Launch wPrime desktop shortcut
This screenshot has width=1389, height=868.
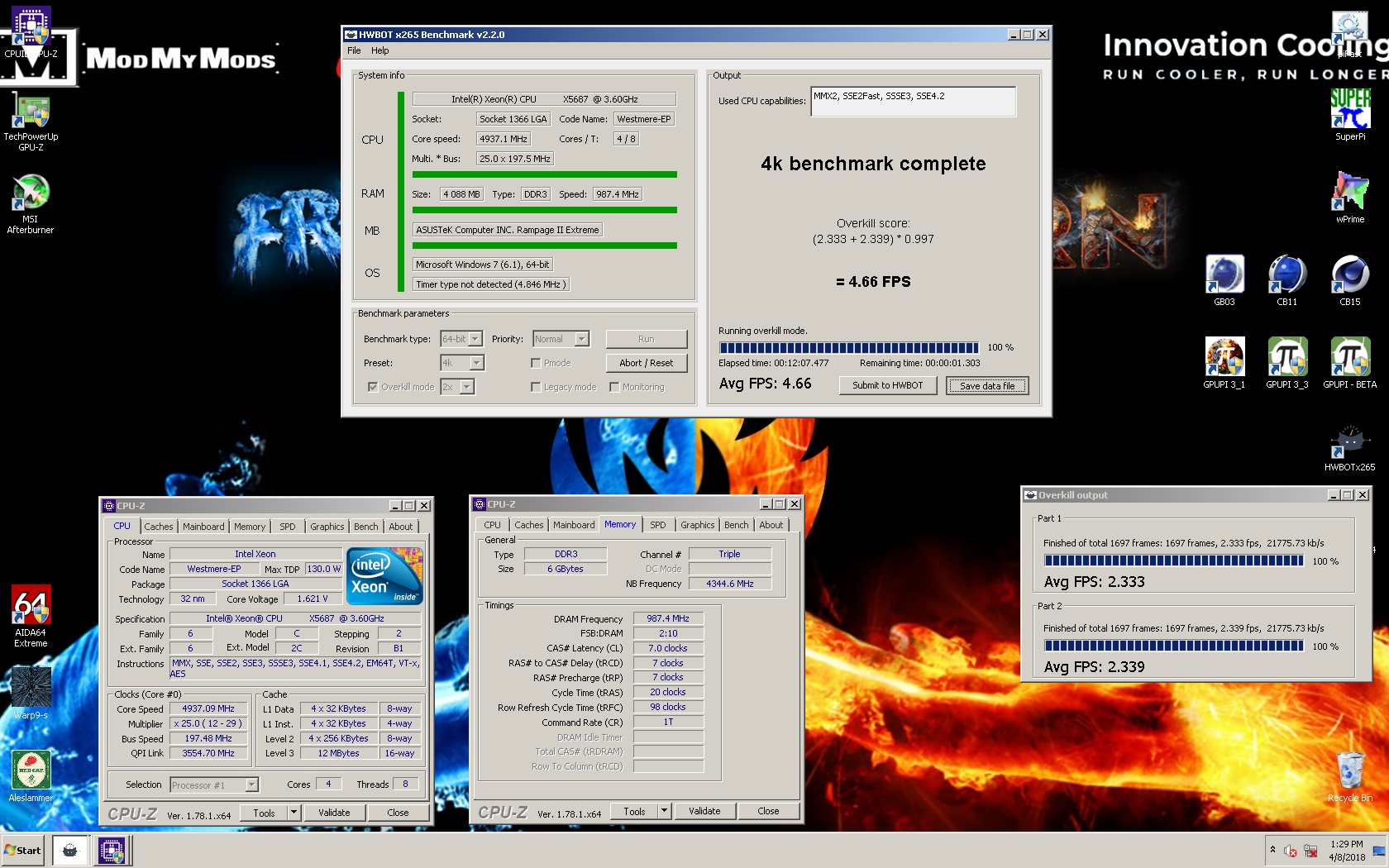point(1350,197)
